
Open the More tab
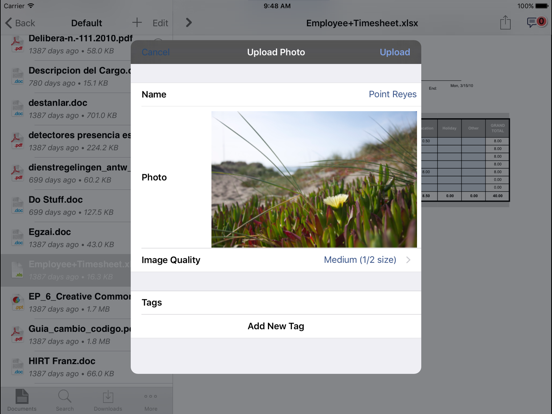point(151,400)
